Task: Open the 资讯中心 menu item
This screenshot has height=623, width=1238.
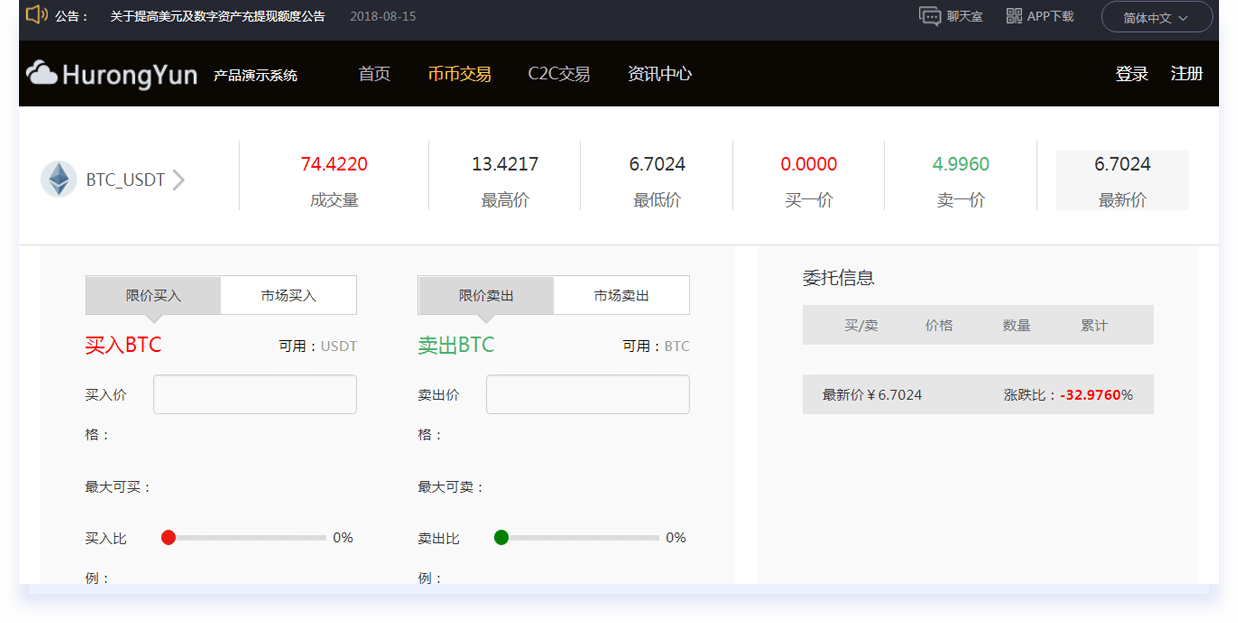Action: pyautogui.click(x=659, y=74)
